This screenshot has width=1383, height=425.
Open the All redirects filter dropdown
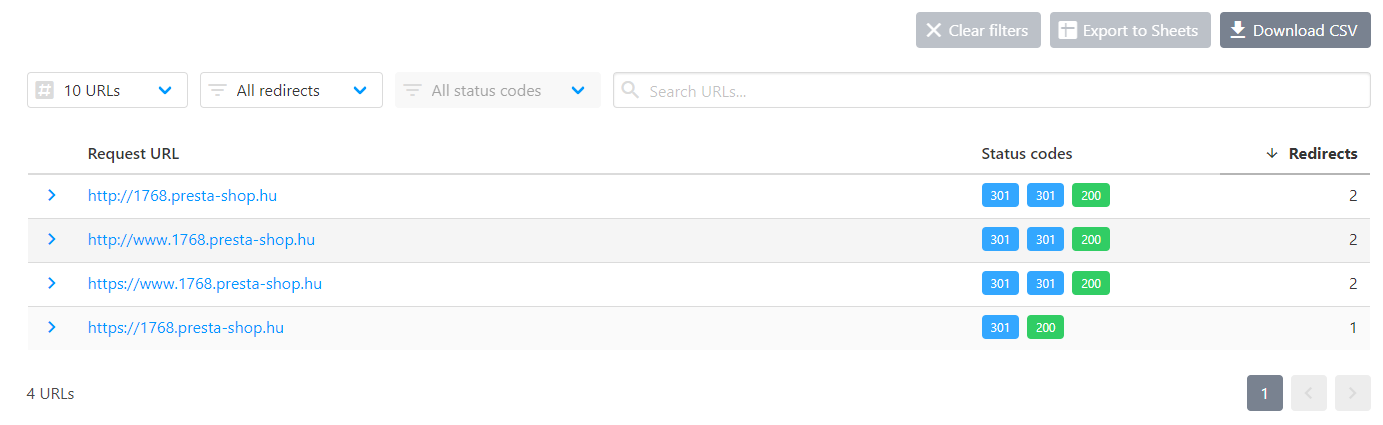(291, 90)
